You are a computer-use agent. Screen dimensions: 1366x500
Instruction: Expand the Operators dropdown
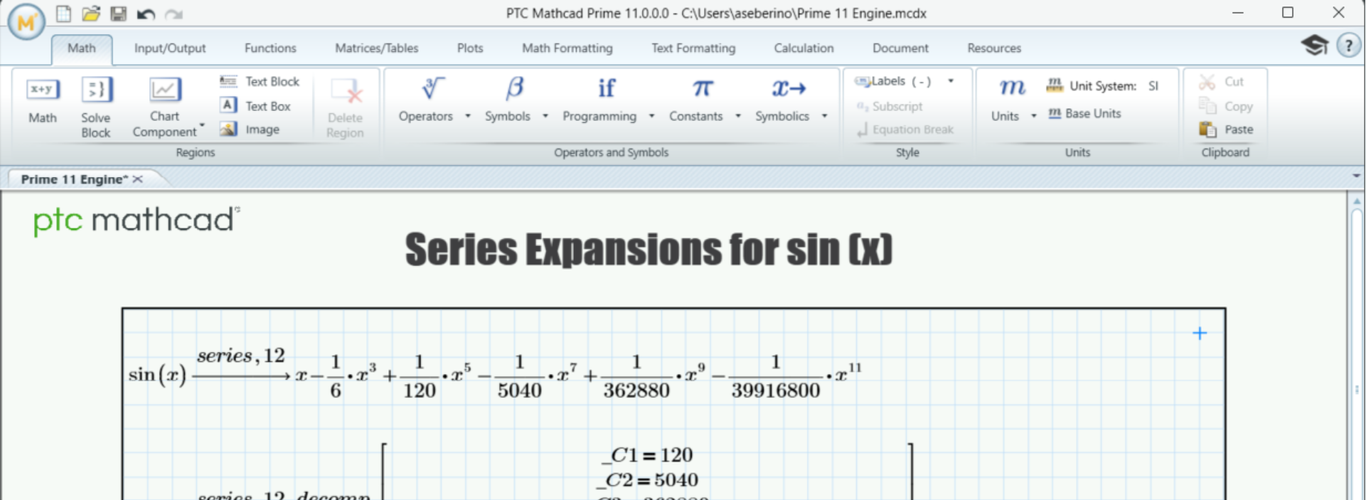[x=467, y=116]
